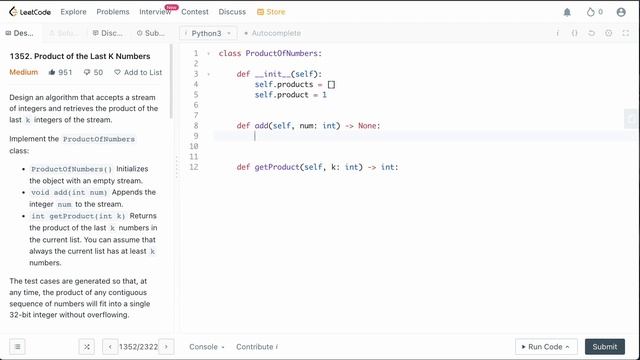Open the Explore menu item
Image resolution: width=640 pixels, height=360 pixels.
point(73,12)
